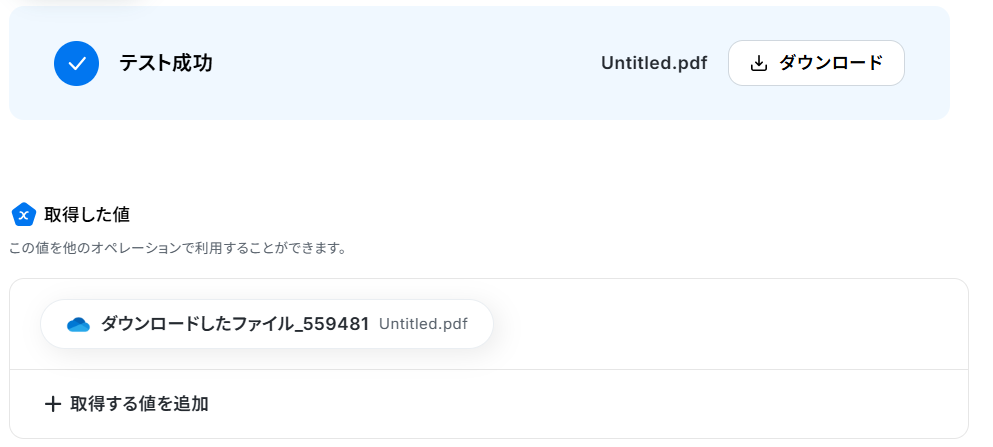Click the 取得した値 section heading
The image size is (993, 447).
point(87,214)
